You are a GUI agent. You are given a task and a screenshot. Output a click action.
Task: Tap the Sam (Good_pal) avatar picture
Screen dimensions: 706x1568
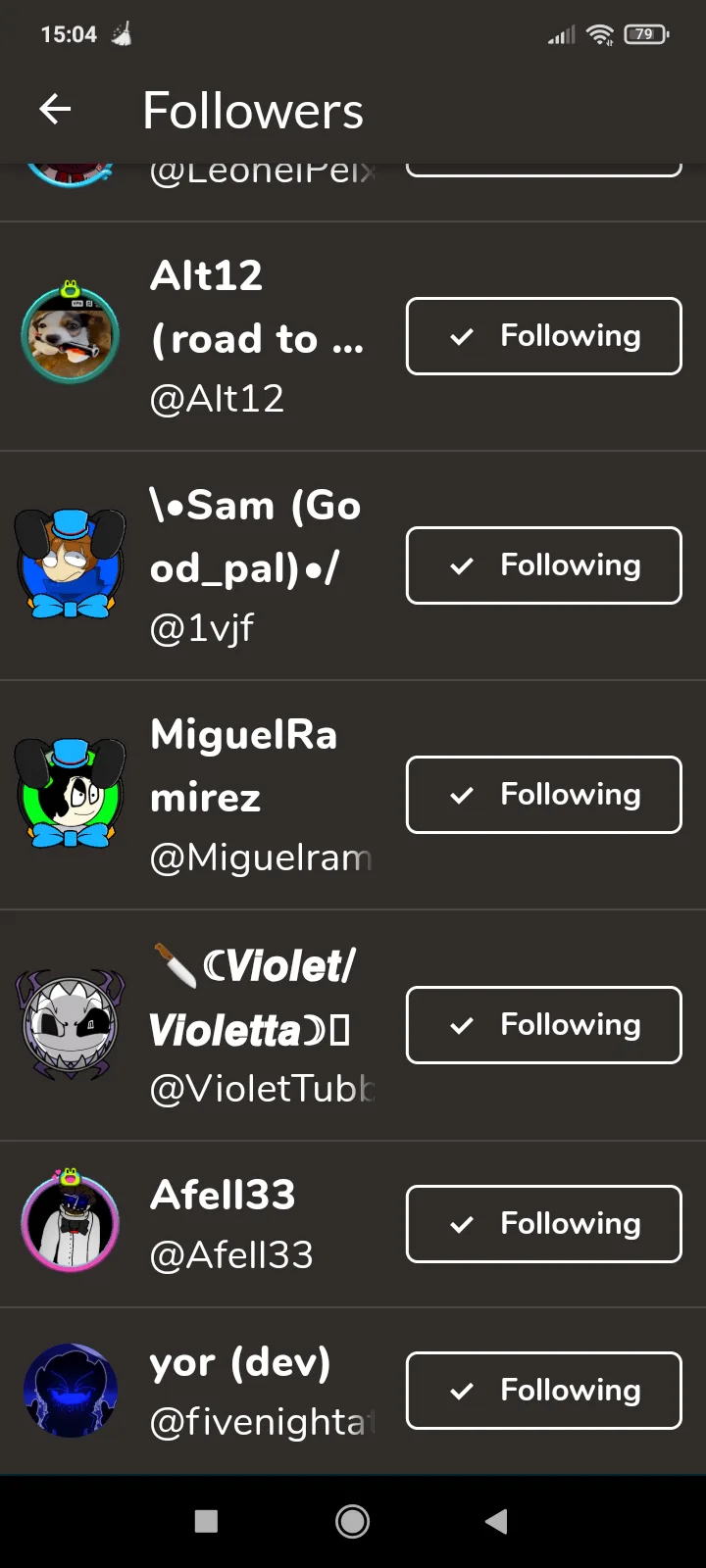(70, 563)
